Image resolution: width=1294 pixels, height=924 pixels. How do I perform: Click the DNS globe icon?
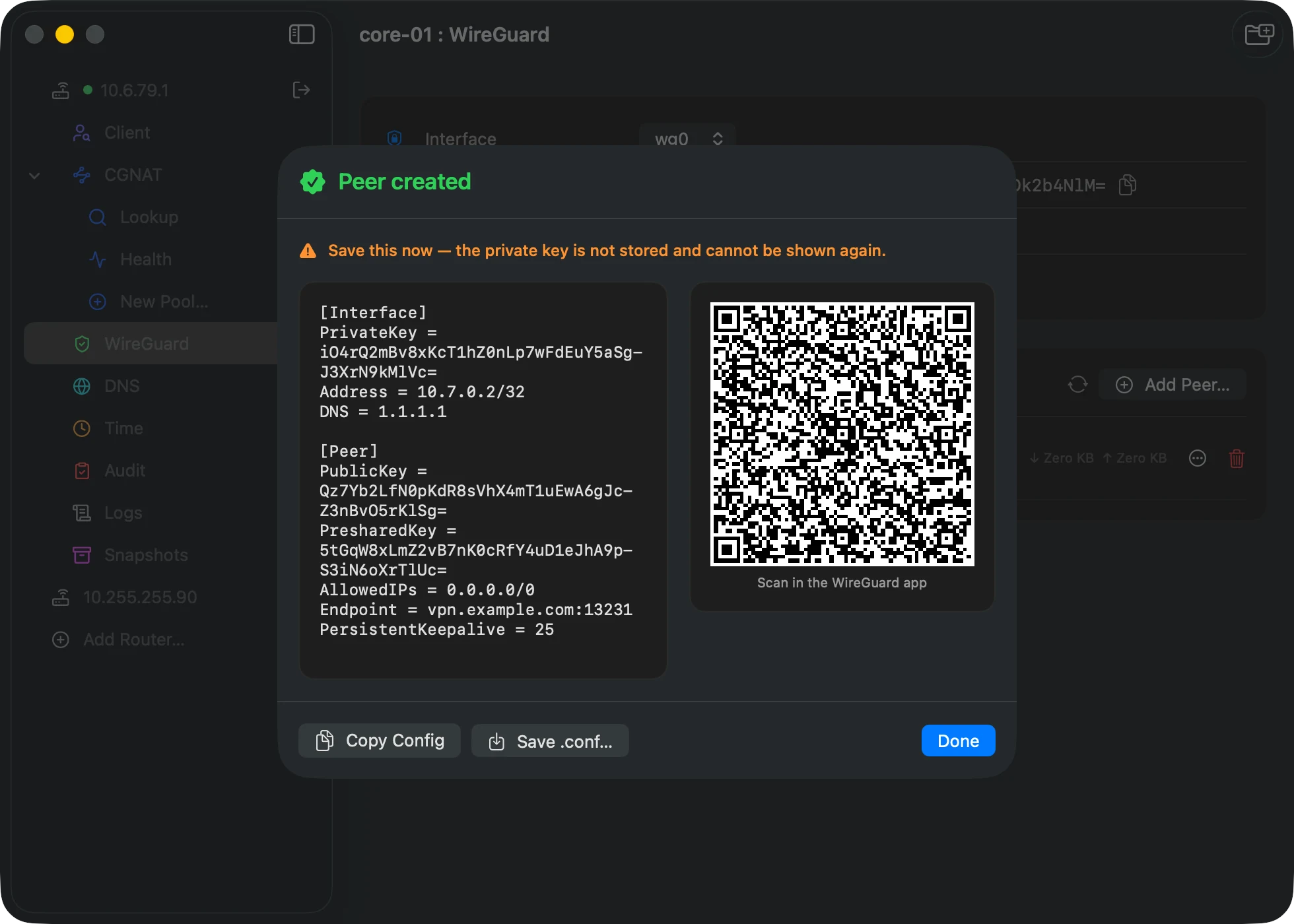pyautogui.click(x=81, y=386)
